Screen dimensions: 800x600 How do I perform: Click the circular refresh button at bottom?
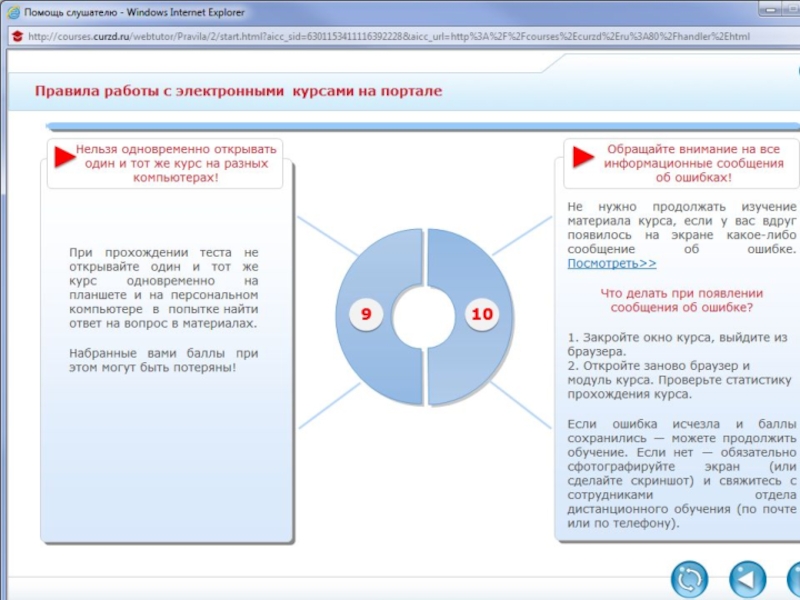tap(689, 580)
